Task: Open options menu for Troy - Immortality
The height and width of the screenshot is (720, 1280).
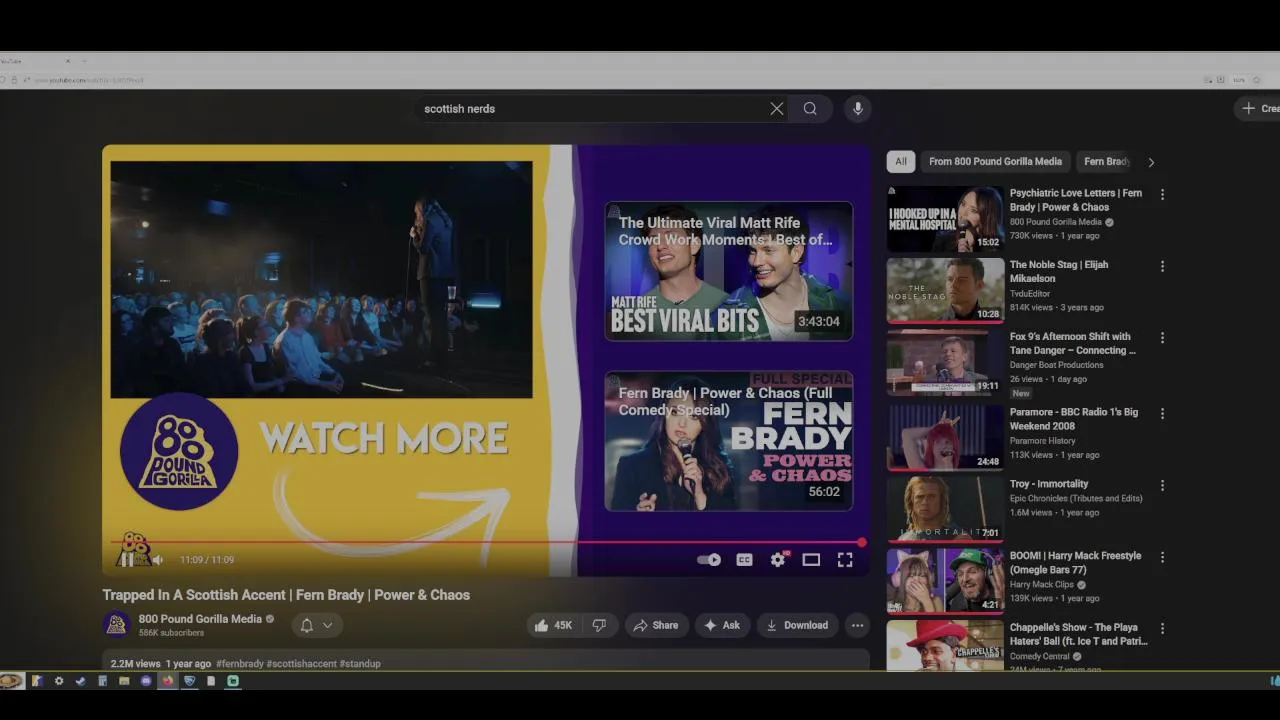Action: tap(1162, 485)
